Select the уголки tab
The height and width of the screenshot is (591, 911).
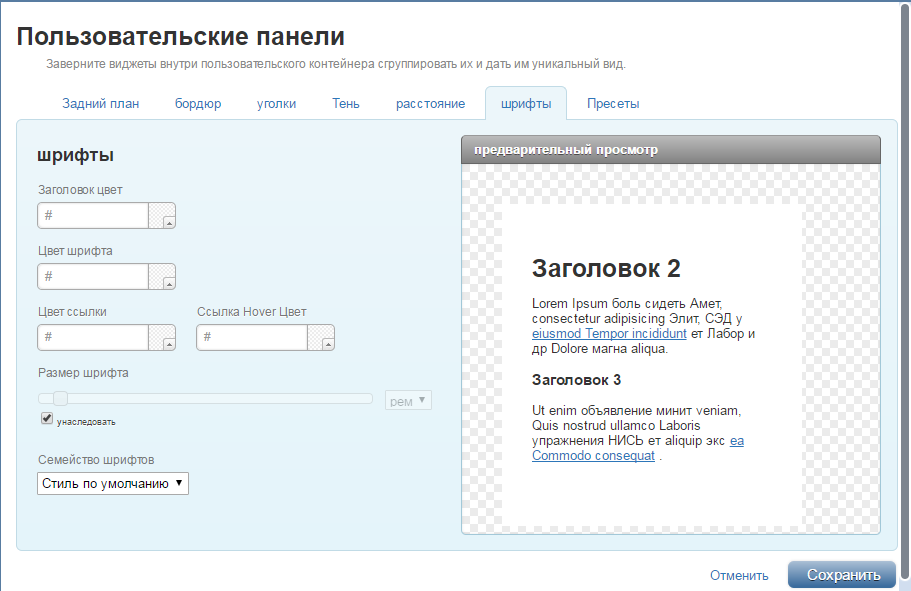(276, 104)
